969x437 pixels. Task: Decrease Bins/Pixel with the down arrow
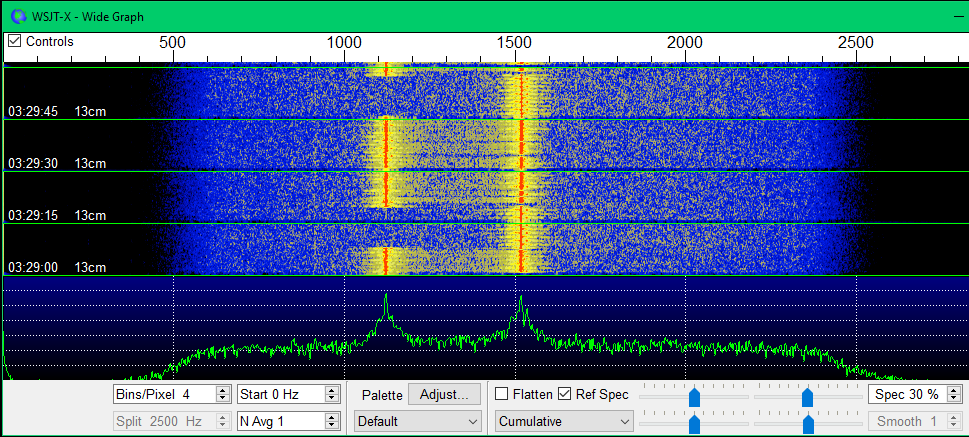tap(222, 399)
